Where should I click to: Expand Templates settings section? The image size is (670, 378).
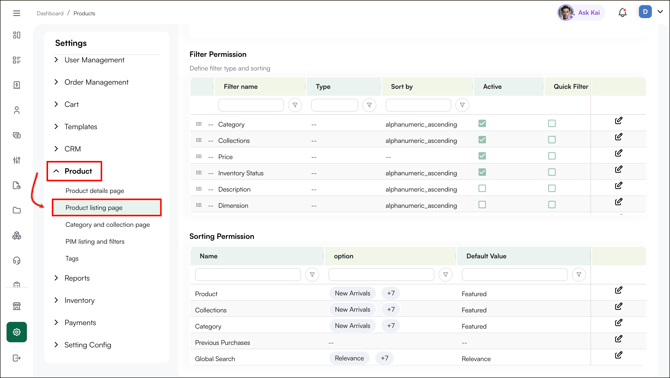[x=76, y=126]
